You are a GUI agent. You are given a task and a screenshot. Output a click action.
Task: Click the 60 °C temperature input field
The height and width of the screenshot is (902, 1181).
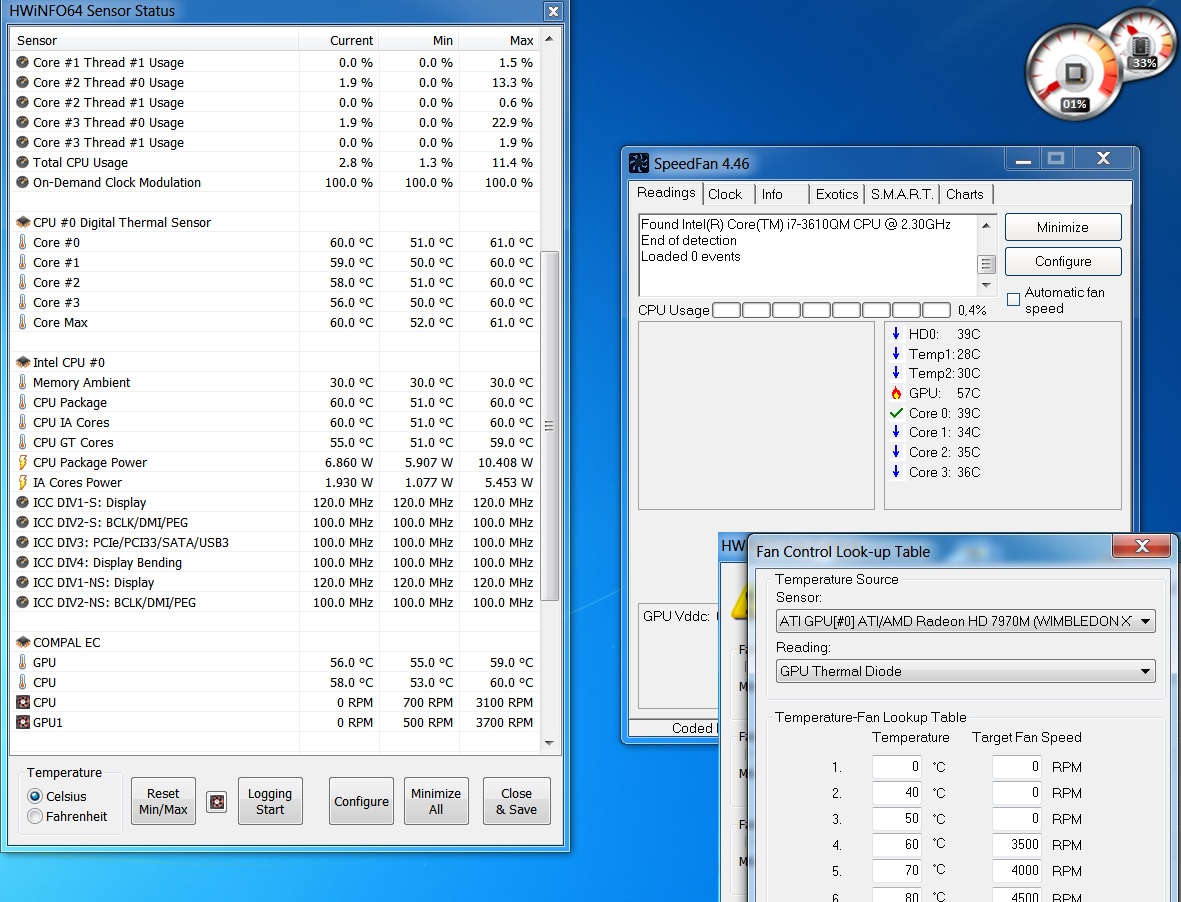click(896, 844)
